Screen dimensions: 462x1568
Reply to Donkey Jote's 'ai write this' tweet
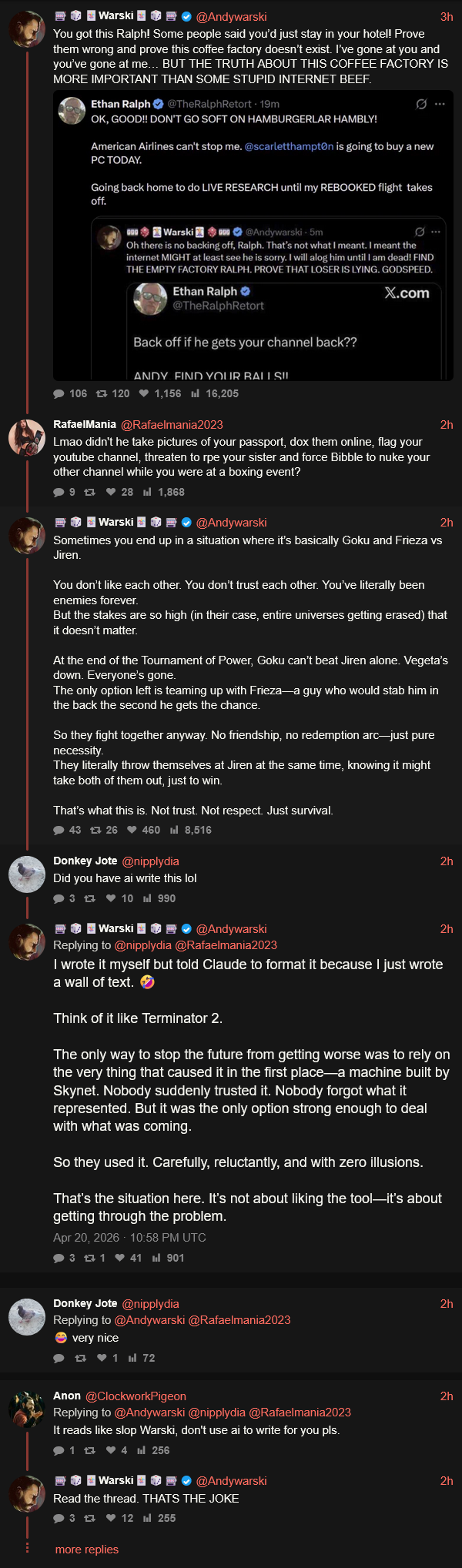[64, 898]
